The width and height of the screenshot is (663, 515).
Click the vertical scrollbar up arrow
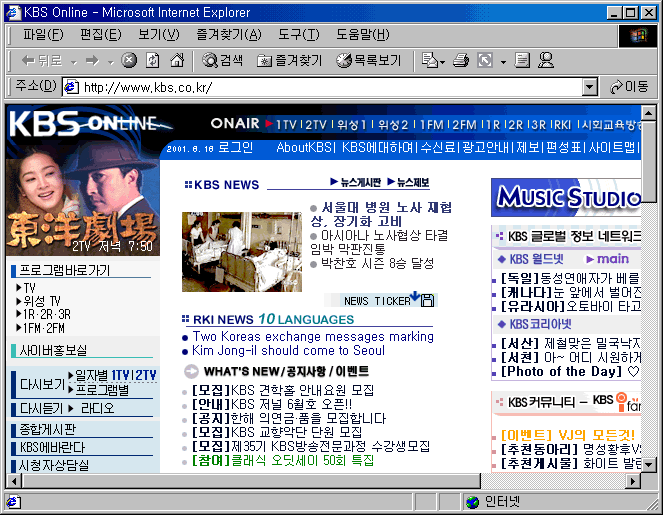coord(649,113)
